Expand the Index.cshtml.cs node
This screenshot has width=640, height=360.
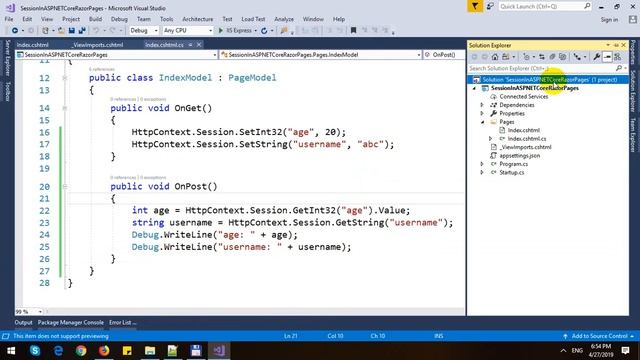[x=491, y=139]
